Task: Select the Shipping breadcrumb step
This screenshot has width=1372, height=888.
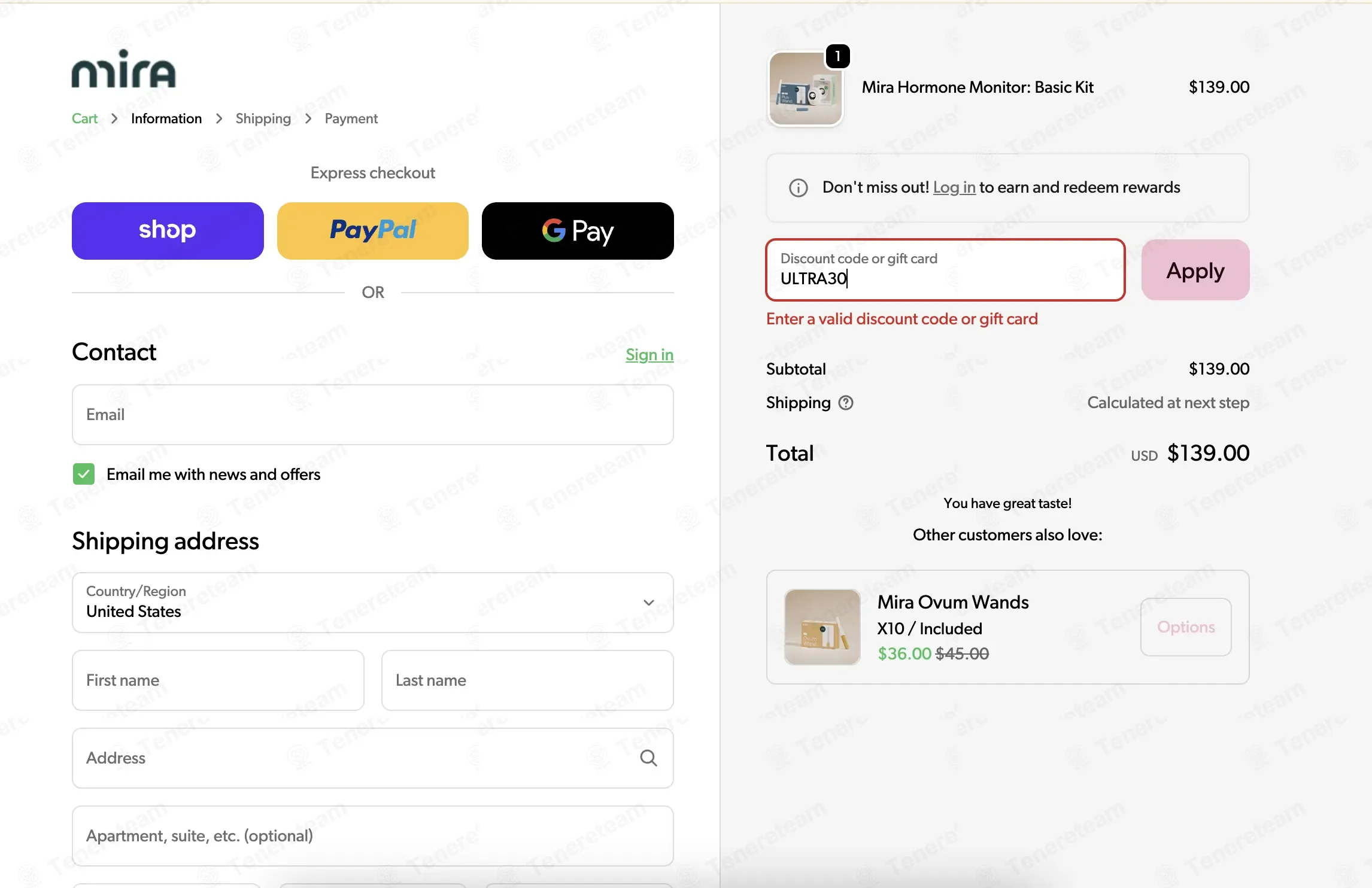Action: tap(263, 118)
